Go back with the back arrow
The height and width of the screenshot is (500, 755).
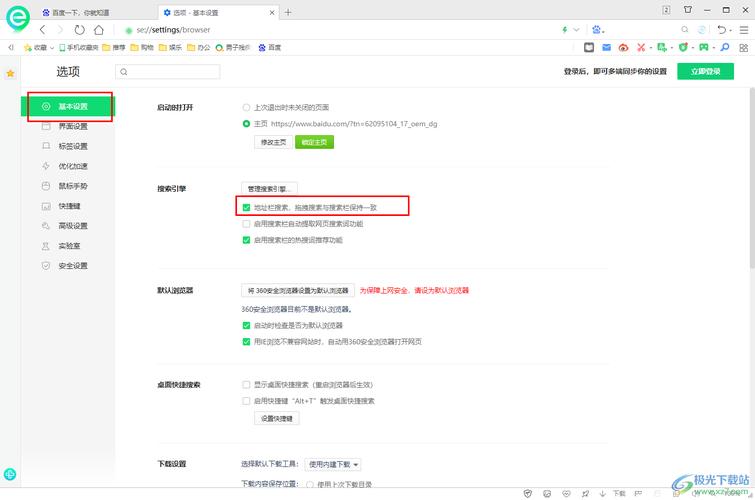[x=42, y=30]
